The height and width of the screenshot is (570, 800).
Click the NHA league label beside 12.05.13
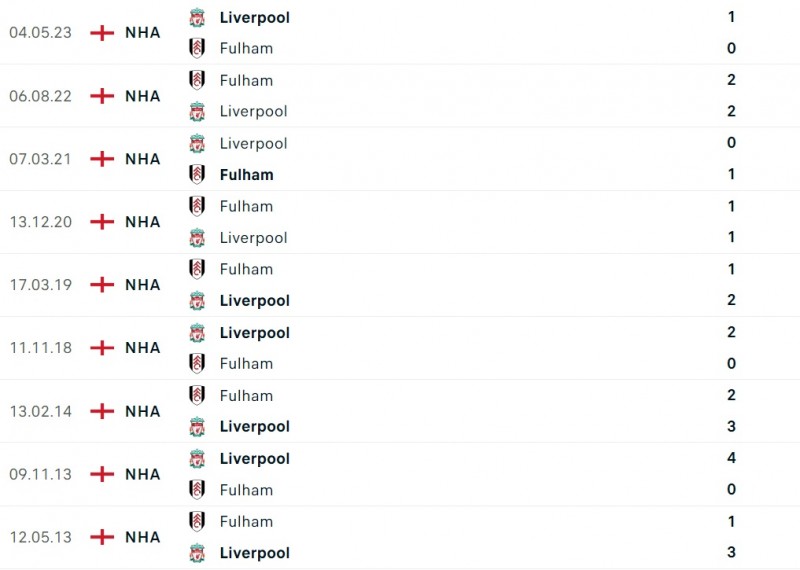pyautogui.click(x=143, y=537)
